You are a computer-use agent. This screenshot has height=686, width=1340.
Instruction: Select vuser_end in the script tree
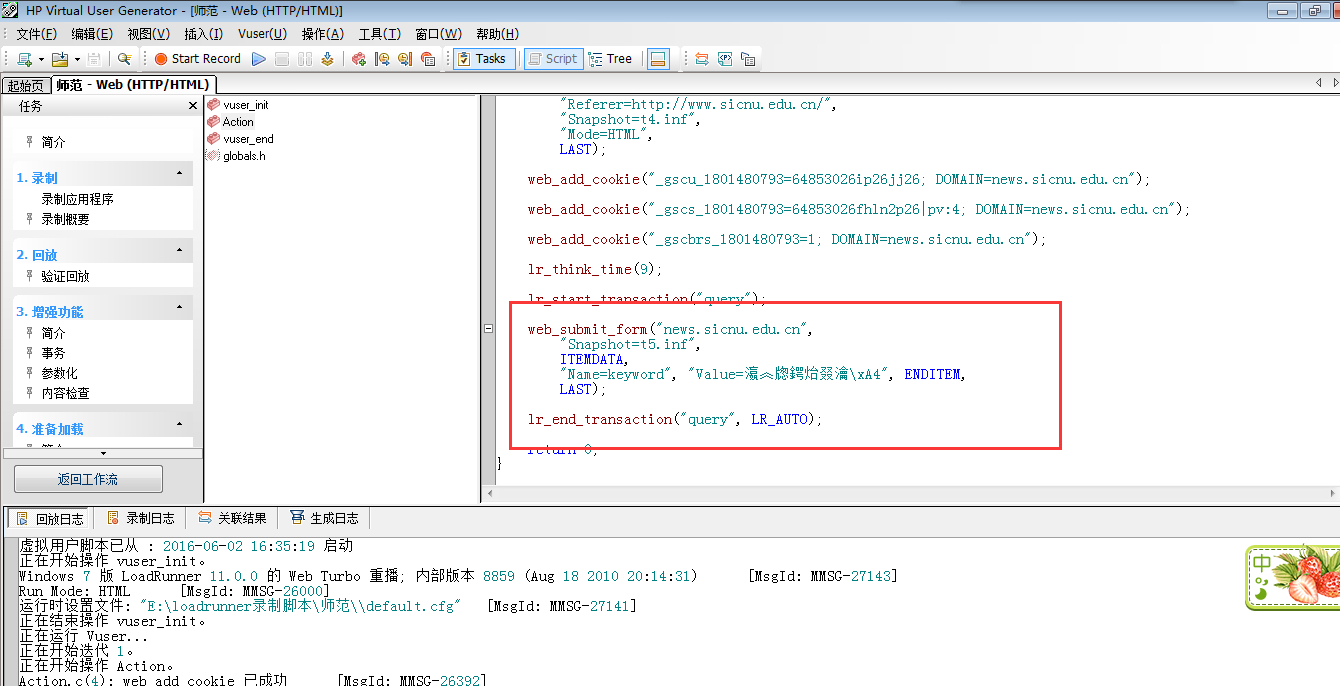point(240,139)
